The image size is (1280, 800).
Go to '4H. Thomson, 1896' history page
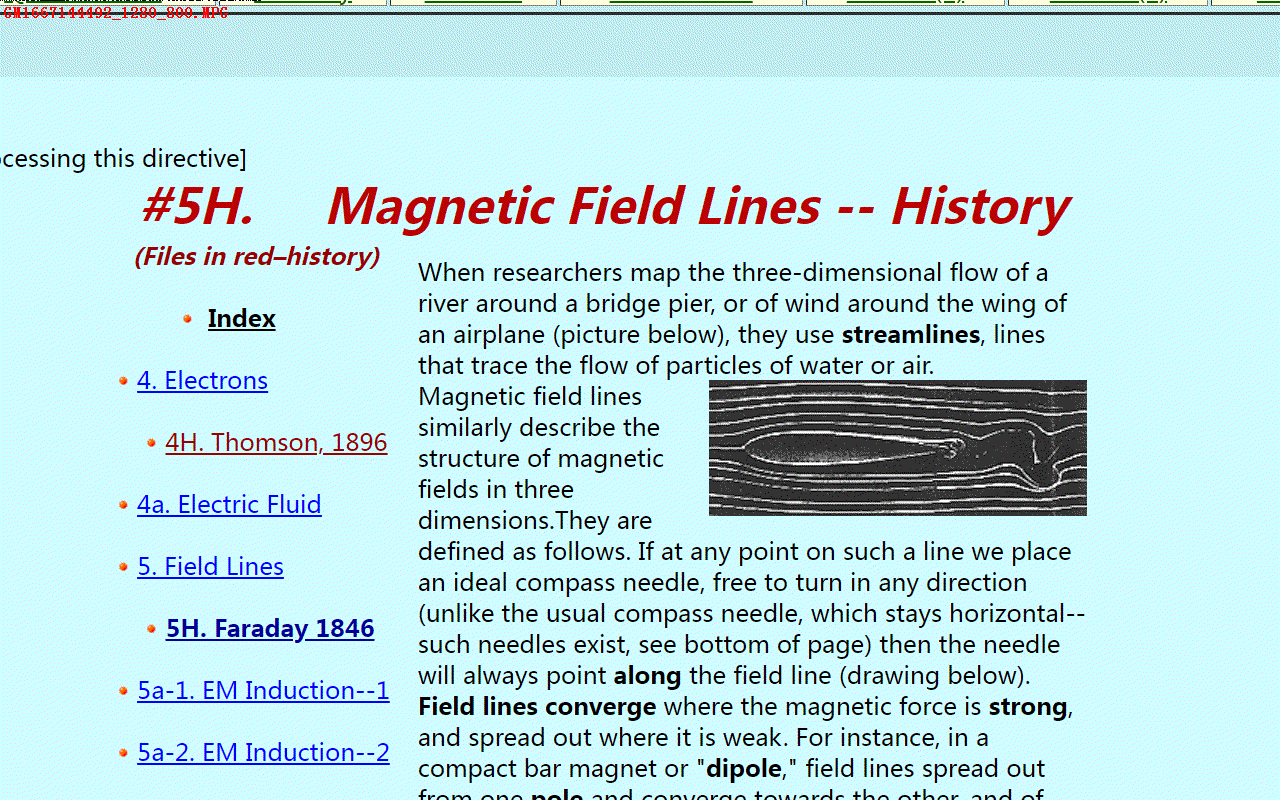click(x=276, y=443)
